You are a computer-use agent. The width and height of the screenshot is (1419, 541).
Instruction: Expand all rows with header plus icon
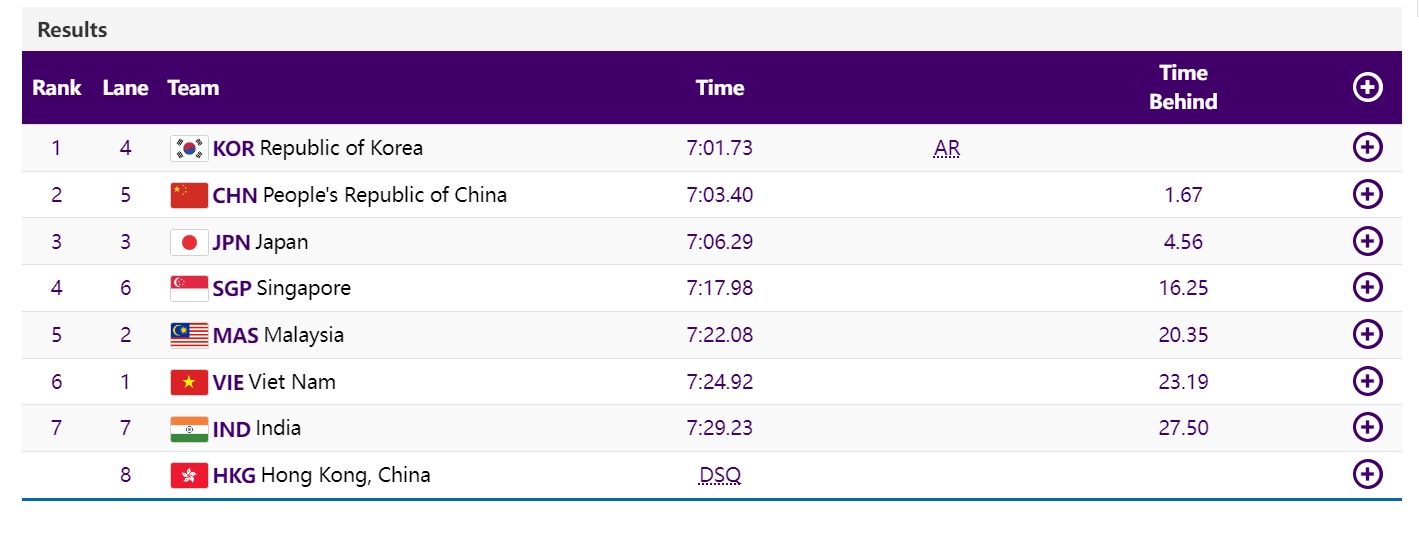coord(1367,87)
